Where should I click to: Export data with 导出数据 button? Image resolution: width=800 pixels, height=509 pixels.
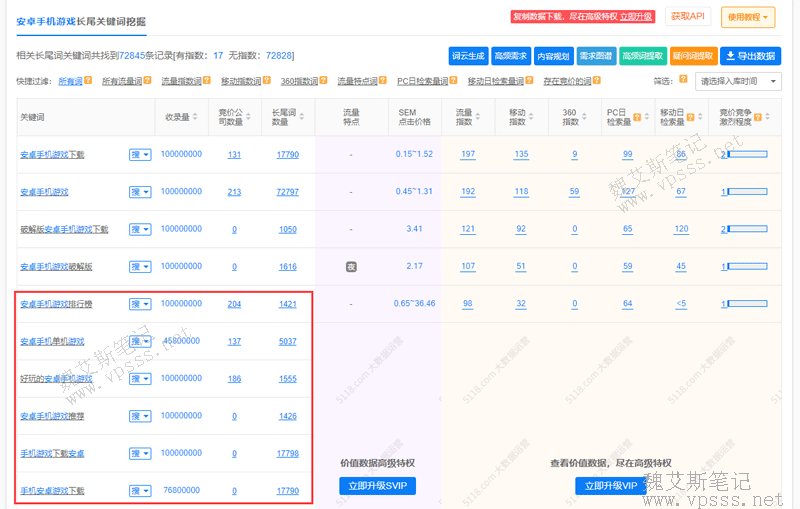751,56
